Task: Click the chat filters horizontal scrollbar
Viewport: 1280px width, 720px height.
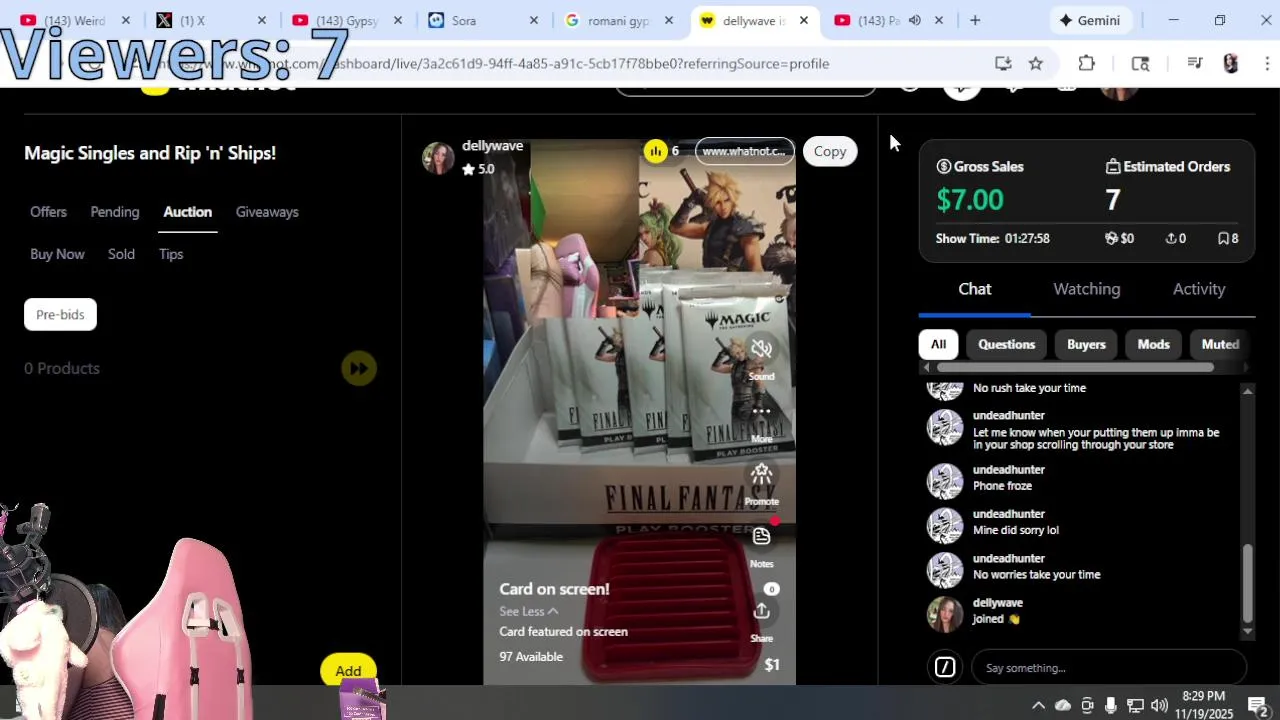Action: (x=1074, y=367)
